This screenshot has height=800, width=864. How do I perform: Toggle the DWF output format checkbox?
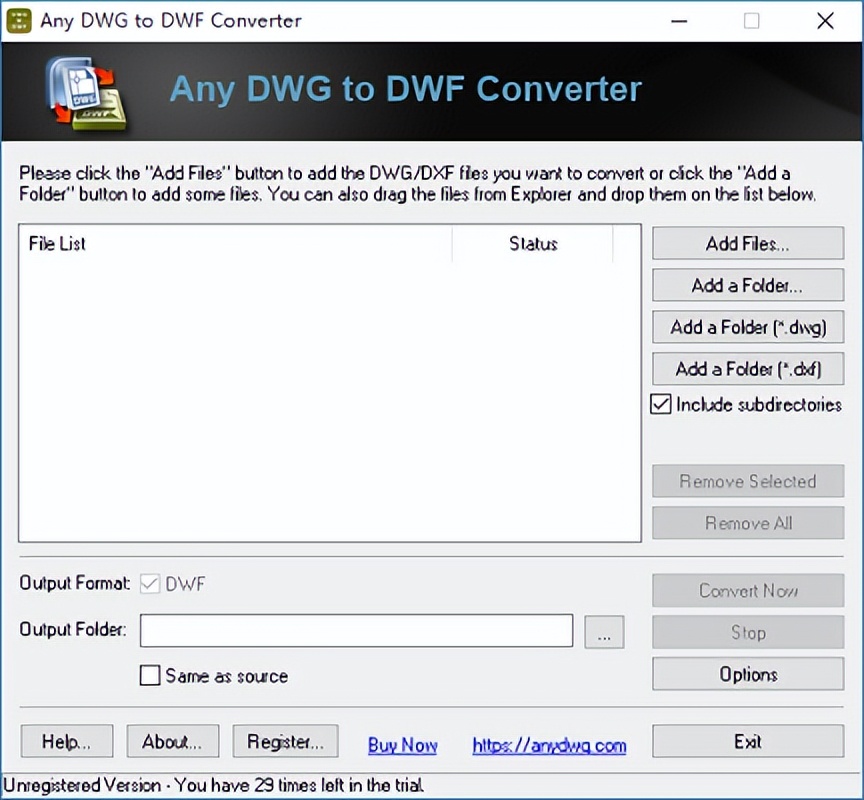(x=150, y=583)
